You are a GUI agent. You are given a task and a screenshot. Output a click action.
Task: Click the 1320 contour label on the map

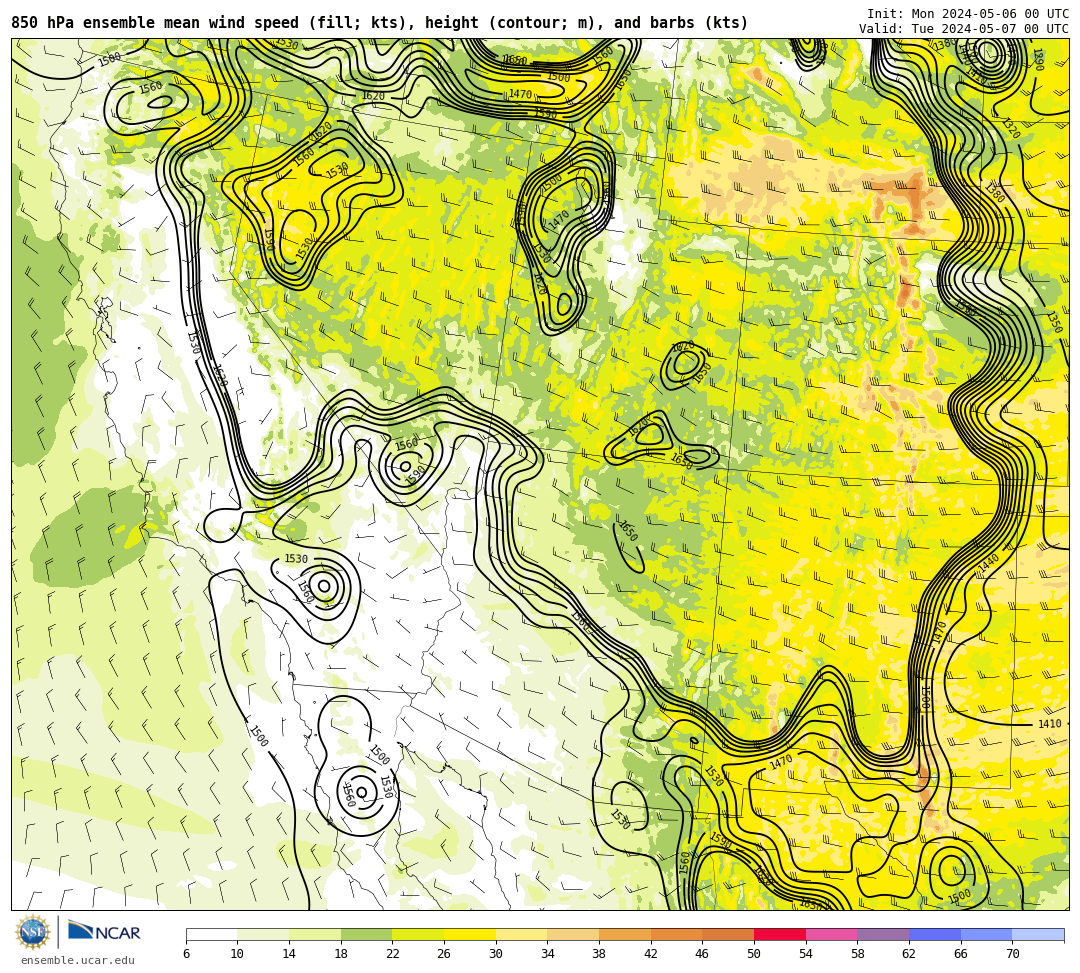click(1010, 127)
